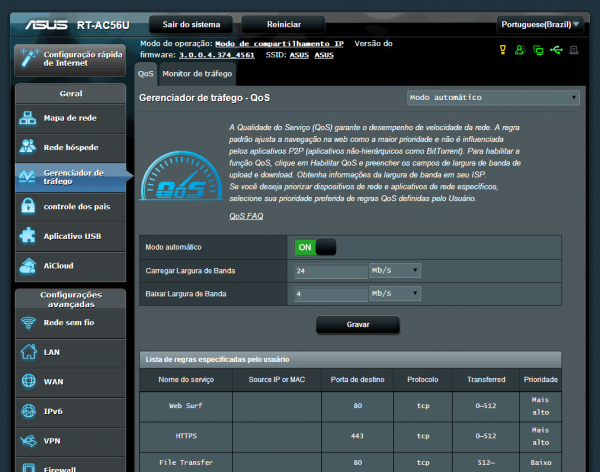Click the Reiniciar button
The width and height of the screenshot is (600, 472).
[x=284, y=24]
